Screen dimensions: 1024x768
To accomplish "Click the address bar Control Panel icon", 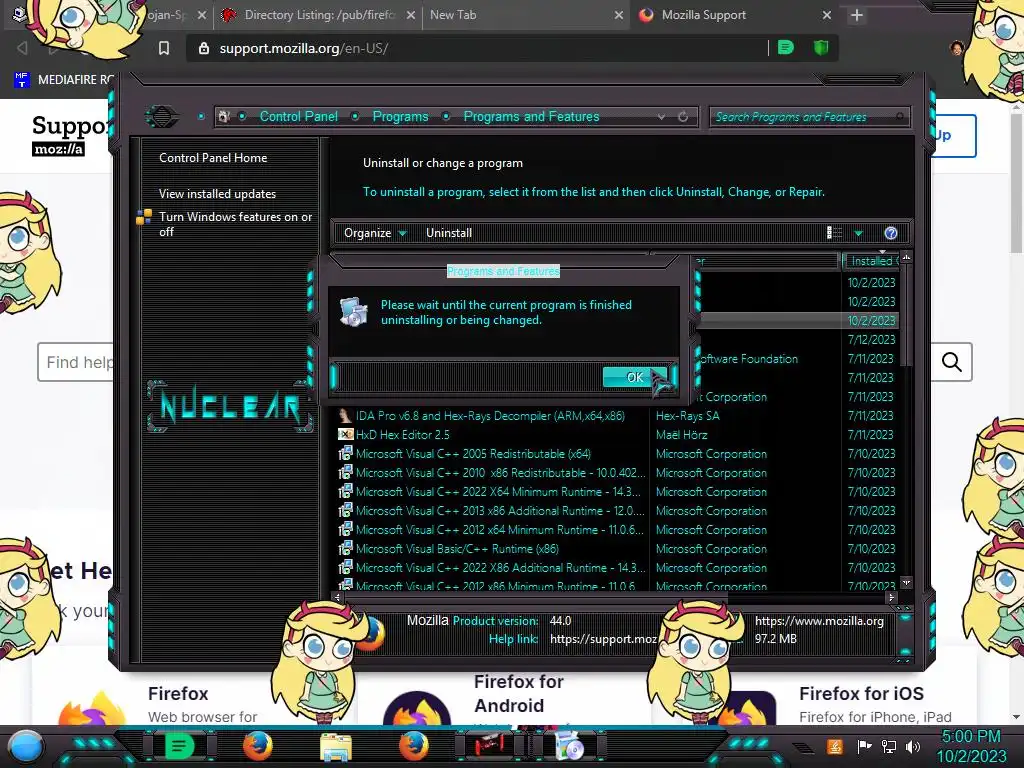I will [x=224, y=116].
